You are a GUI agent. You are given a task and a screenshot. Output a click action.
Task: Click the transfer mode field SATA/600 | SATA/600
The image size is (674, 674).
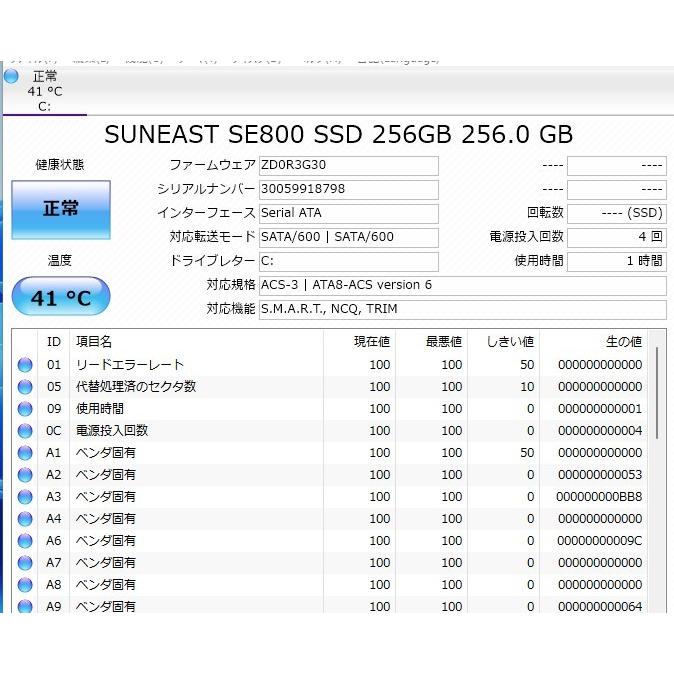[x=349, y=238]
